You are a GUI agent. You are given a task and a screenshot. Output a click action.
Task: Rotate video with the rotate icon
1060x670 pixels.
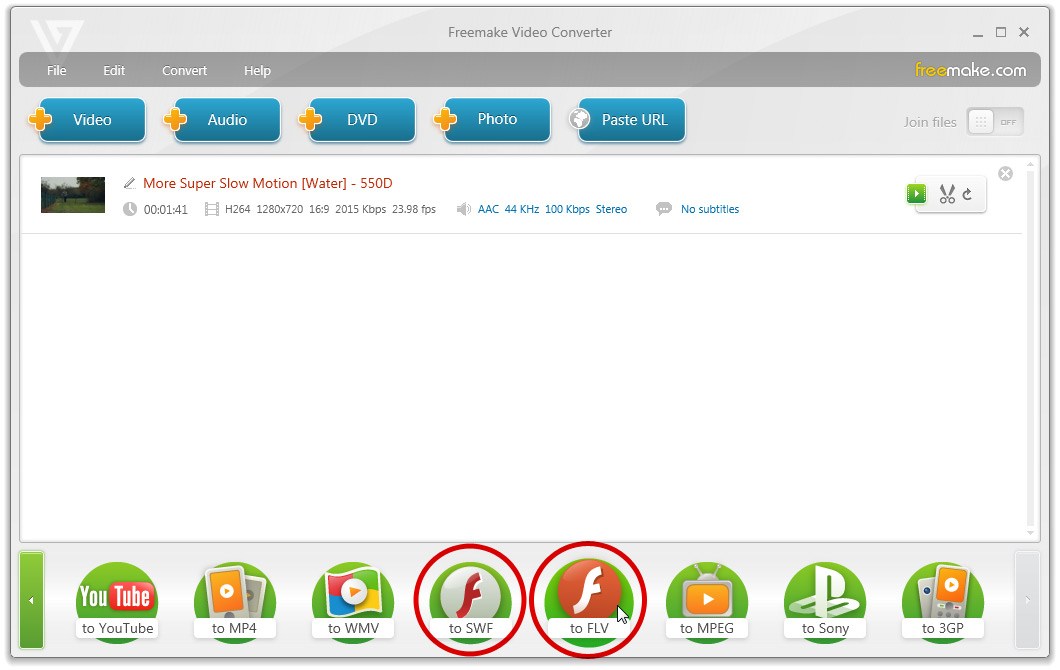tap(968, 195)
